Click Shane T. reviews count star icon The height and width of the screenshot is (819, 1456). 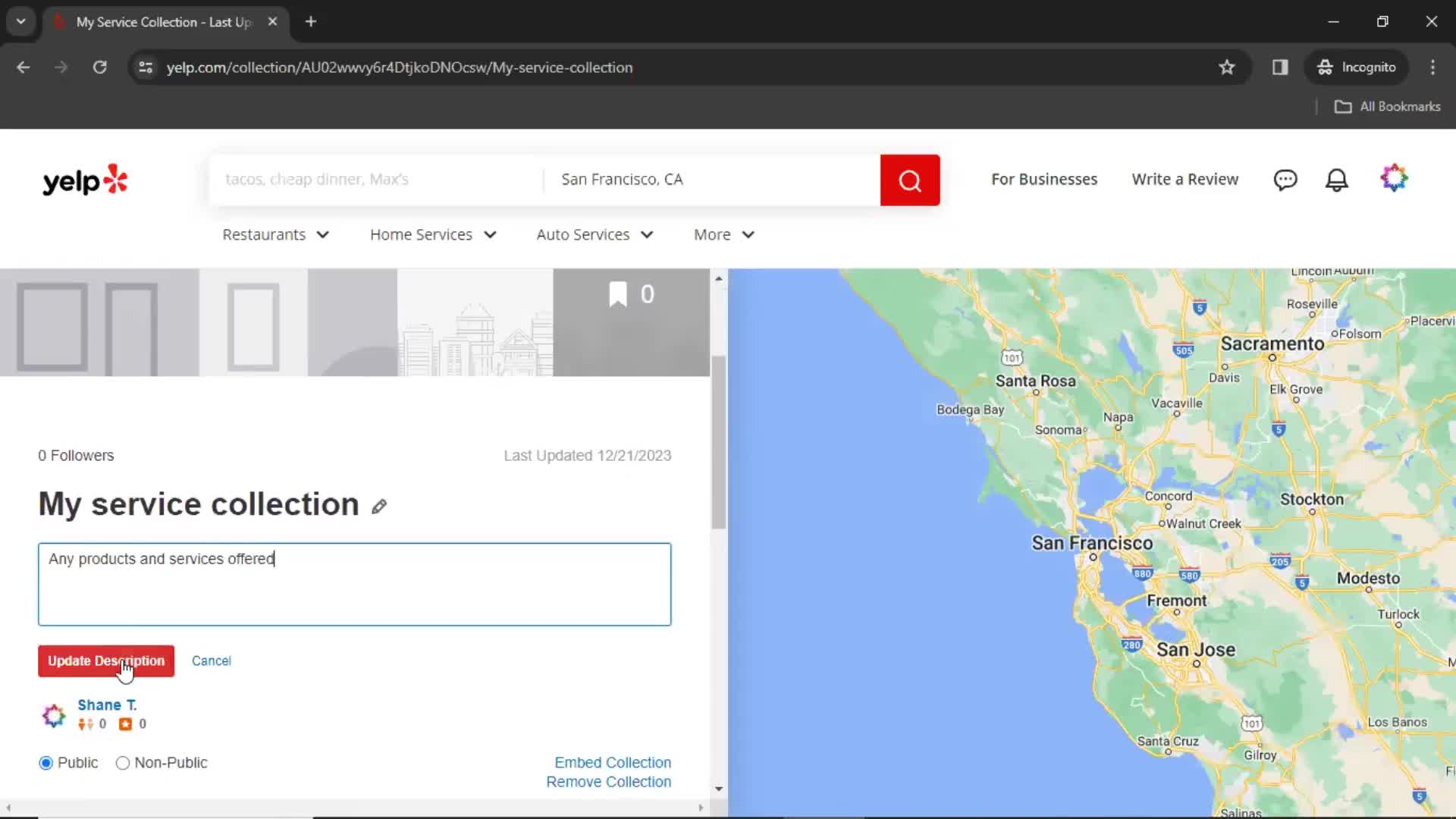(125, 724)
